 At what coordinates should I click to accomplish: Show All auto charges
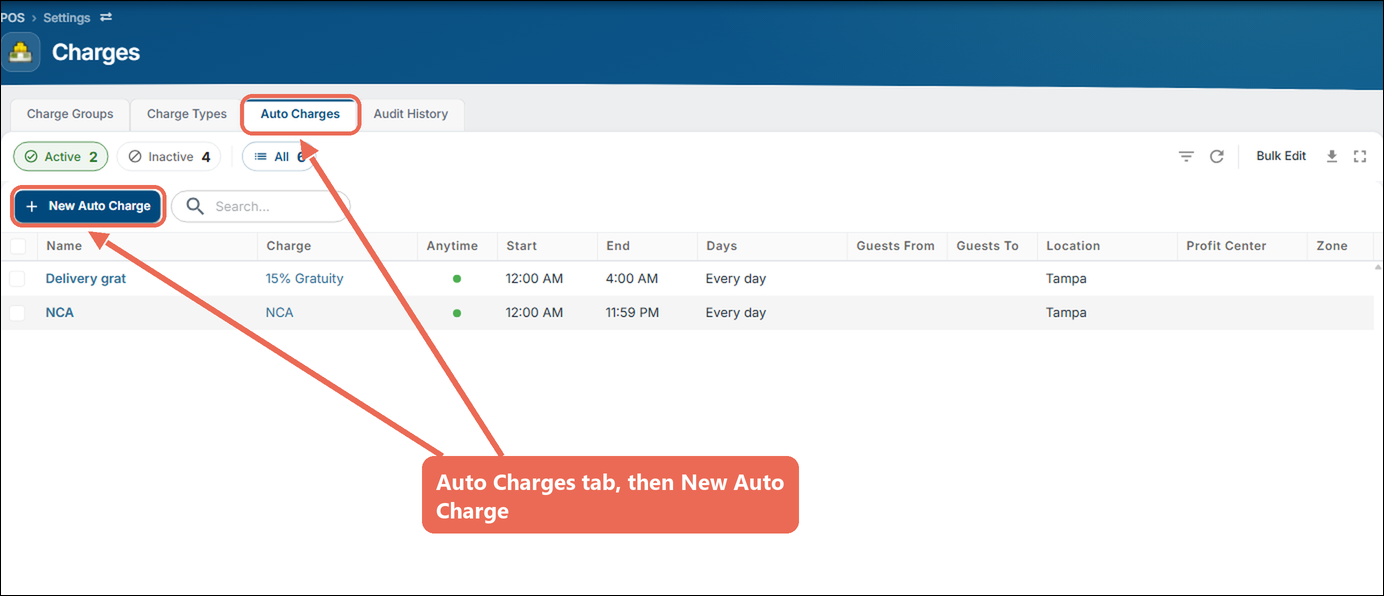279,157
